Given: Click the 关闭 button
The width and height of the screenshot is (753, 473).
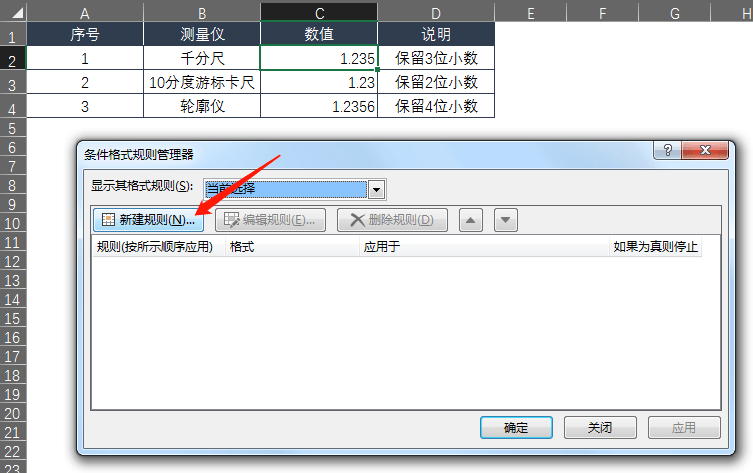Looking at the screenshot, I should tap(600, 427).
